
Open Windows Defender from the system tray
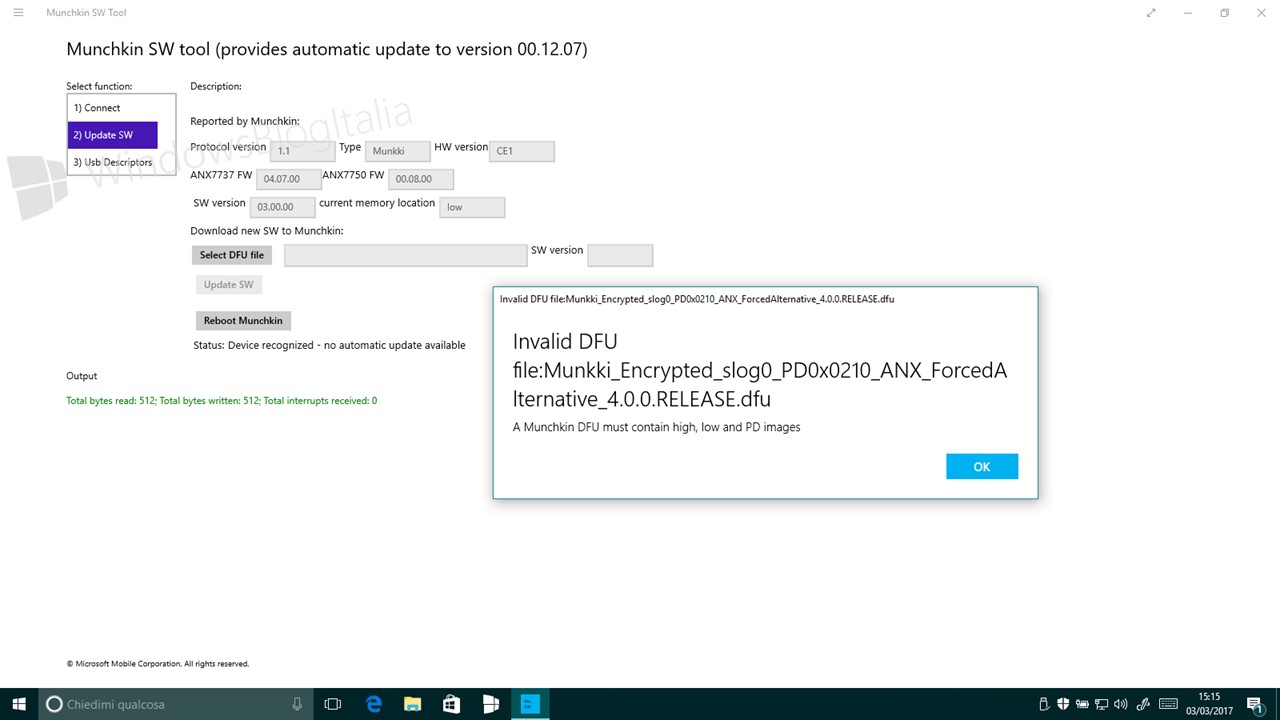[1063, 704]
